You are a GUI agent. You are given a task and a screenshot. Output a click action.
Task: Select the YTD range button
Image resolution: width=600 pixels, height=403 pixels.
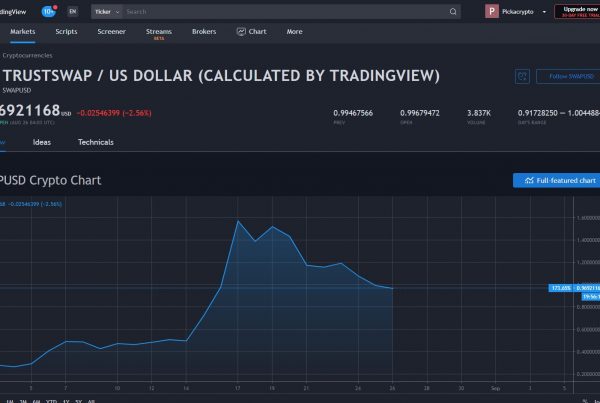(51, 401)
